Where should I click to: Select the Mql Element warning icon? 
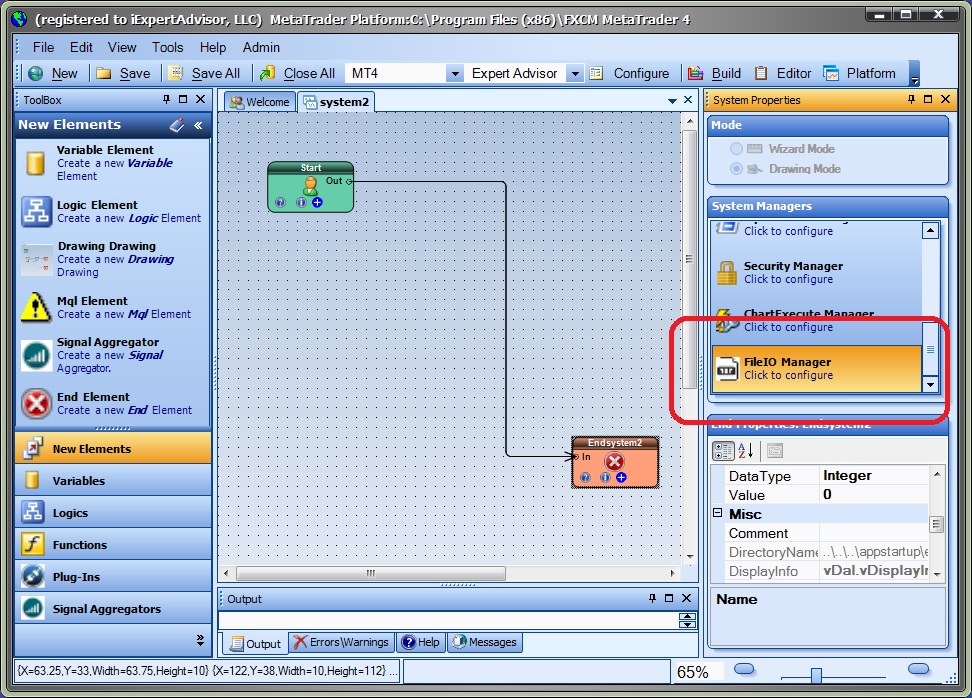(36, 307)
